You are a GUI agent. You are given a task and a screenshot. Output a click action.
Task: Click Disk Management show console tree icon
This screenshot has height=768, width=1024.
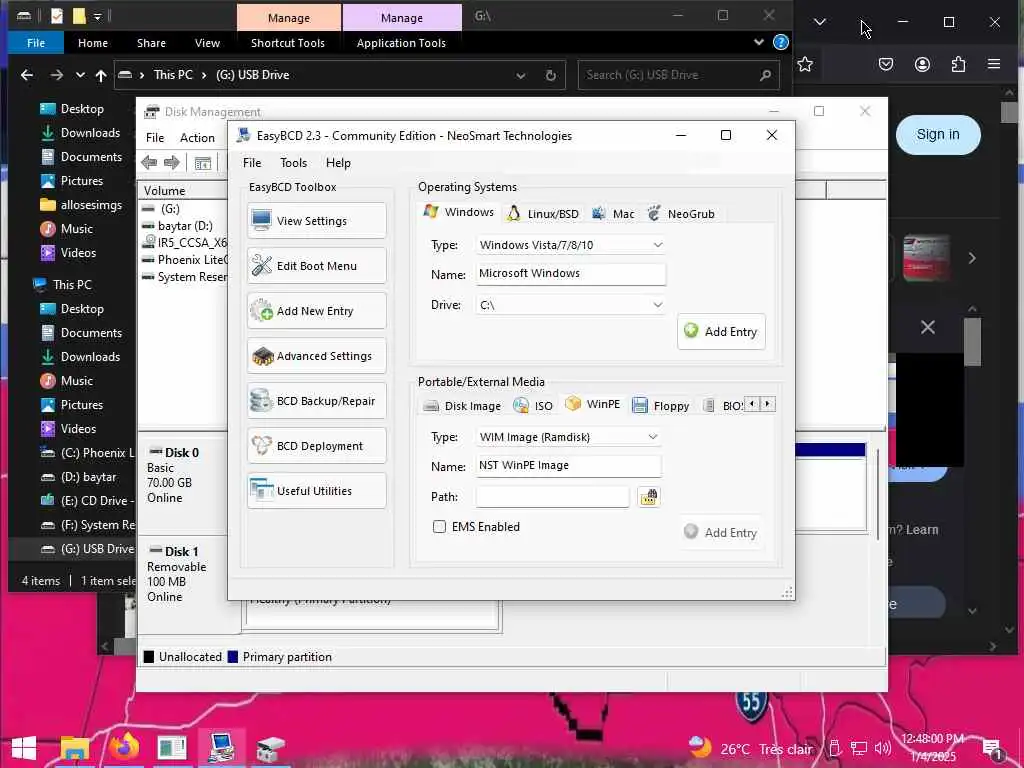203,163
